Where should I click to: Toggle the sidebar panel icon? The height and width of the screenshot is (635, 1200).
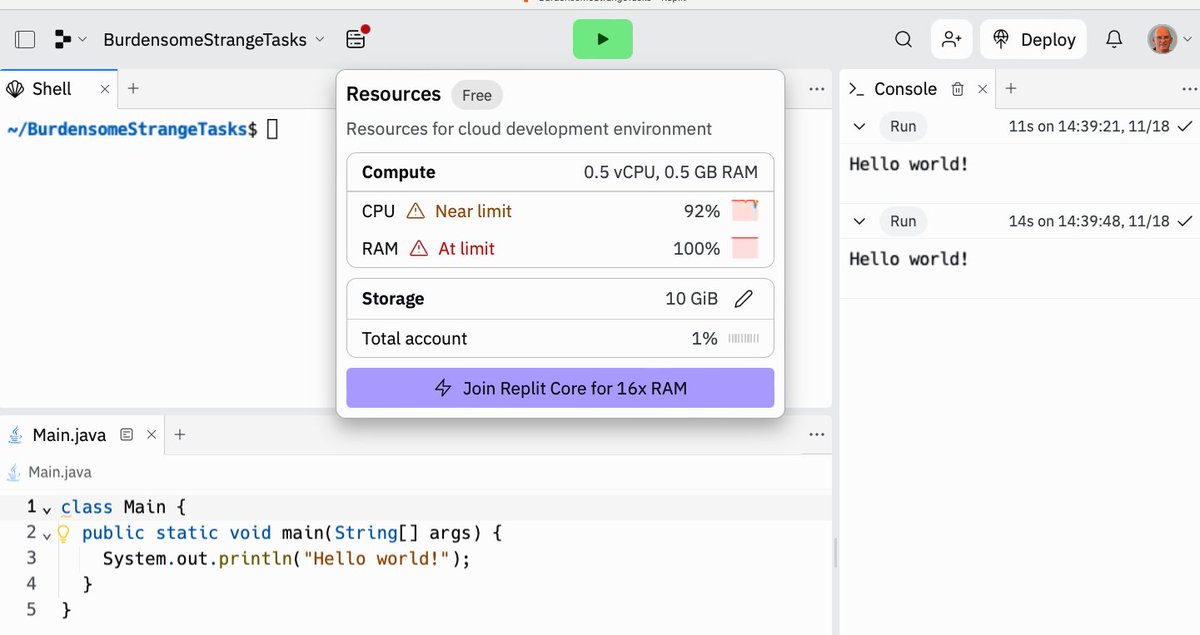[25, 39]
